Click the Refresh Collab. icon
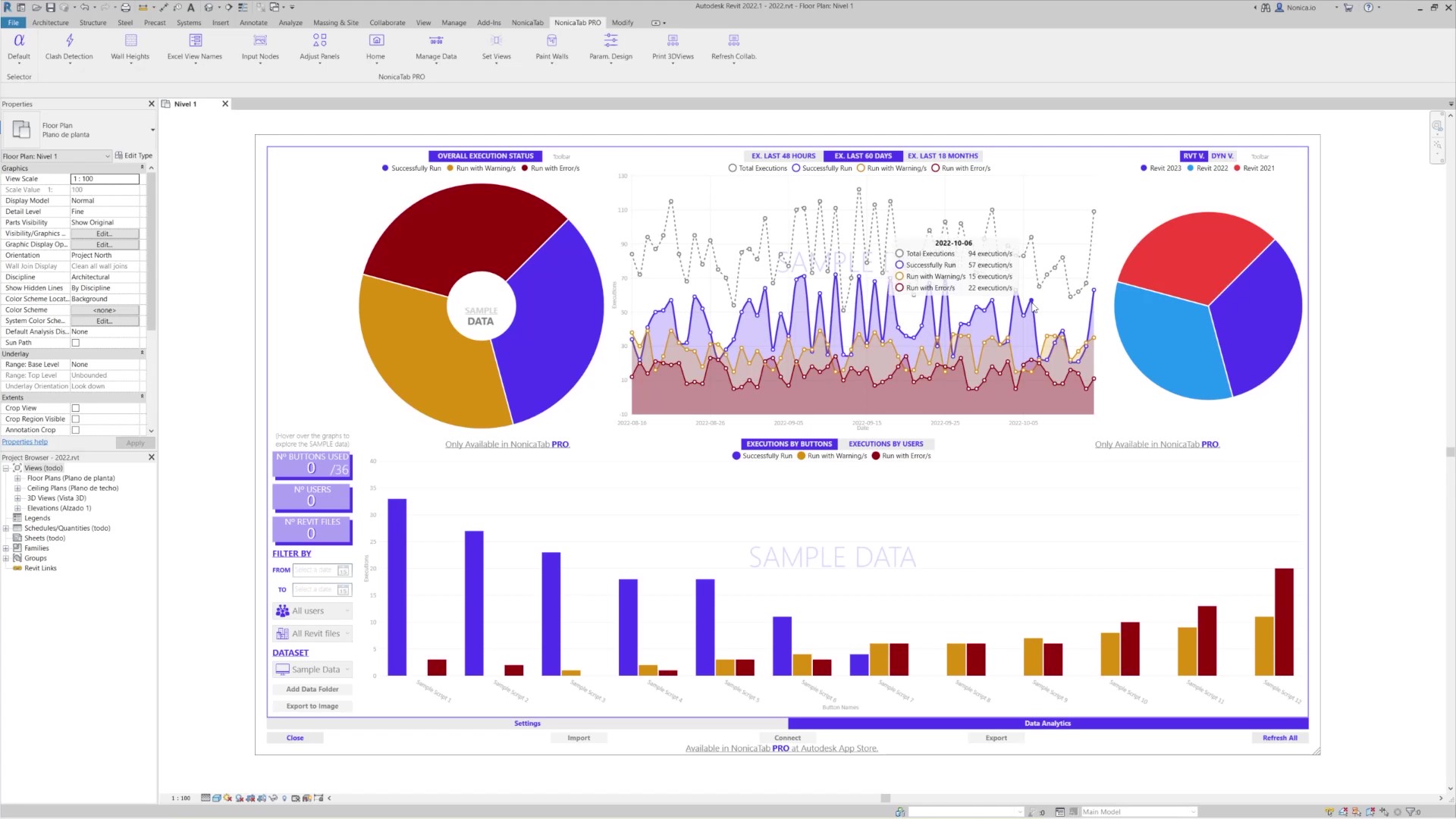Image resolution: width=1456 pixels, height=819 pixels. coord(733,41)
